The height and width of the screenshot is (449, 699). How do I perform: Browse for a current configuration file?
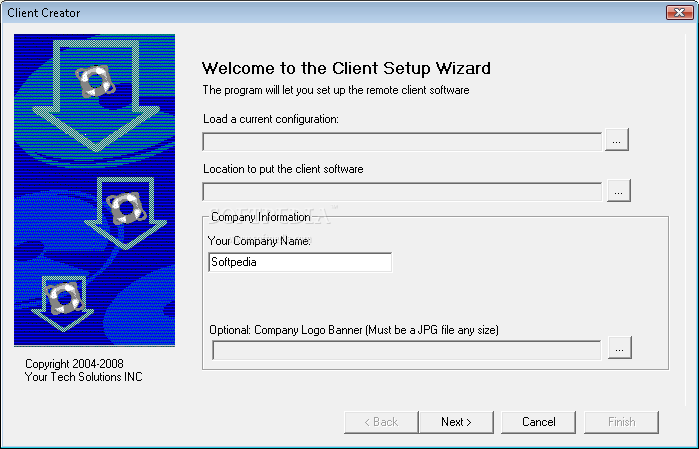click(x=617, y=140)
